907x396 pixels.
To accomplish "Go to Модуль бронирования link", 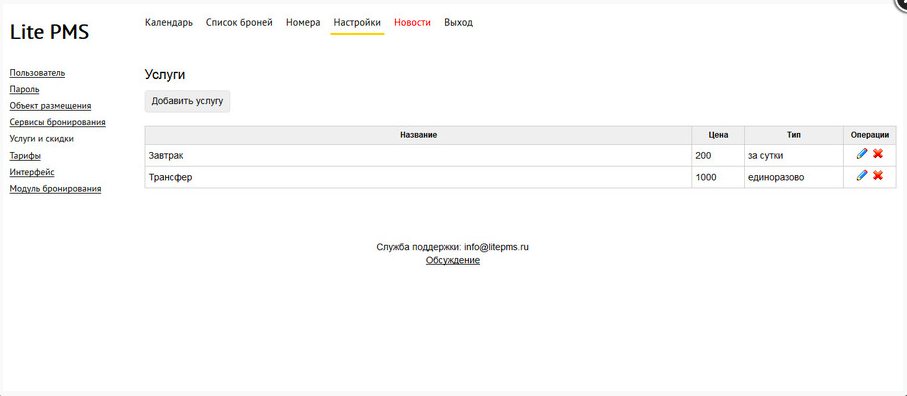I will click(x=56, y=188).
